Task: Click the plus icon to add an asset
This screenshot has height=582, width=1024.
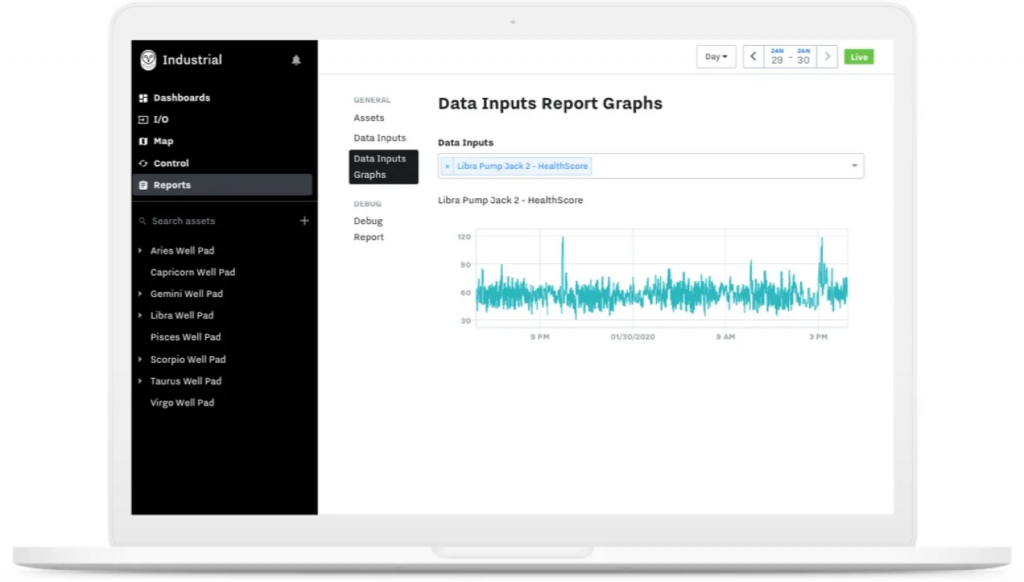Action: point(304,221)
